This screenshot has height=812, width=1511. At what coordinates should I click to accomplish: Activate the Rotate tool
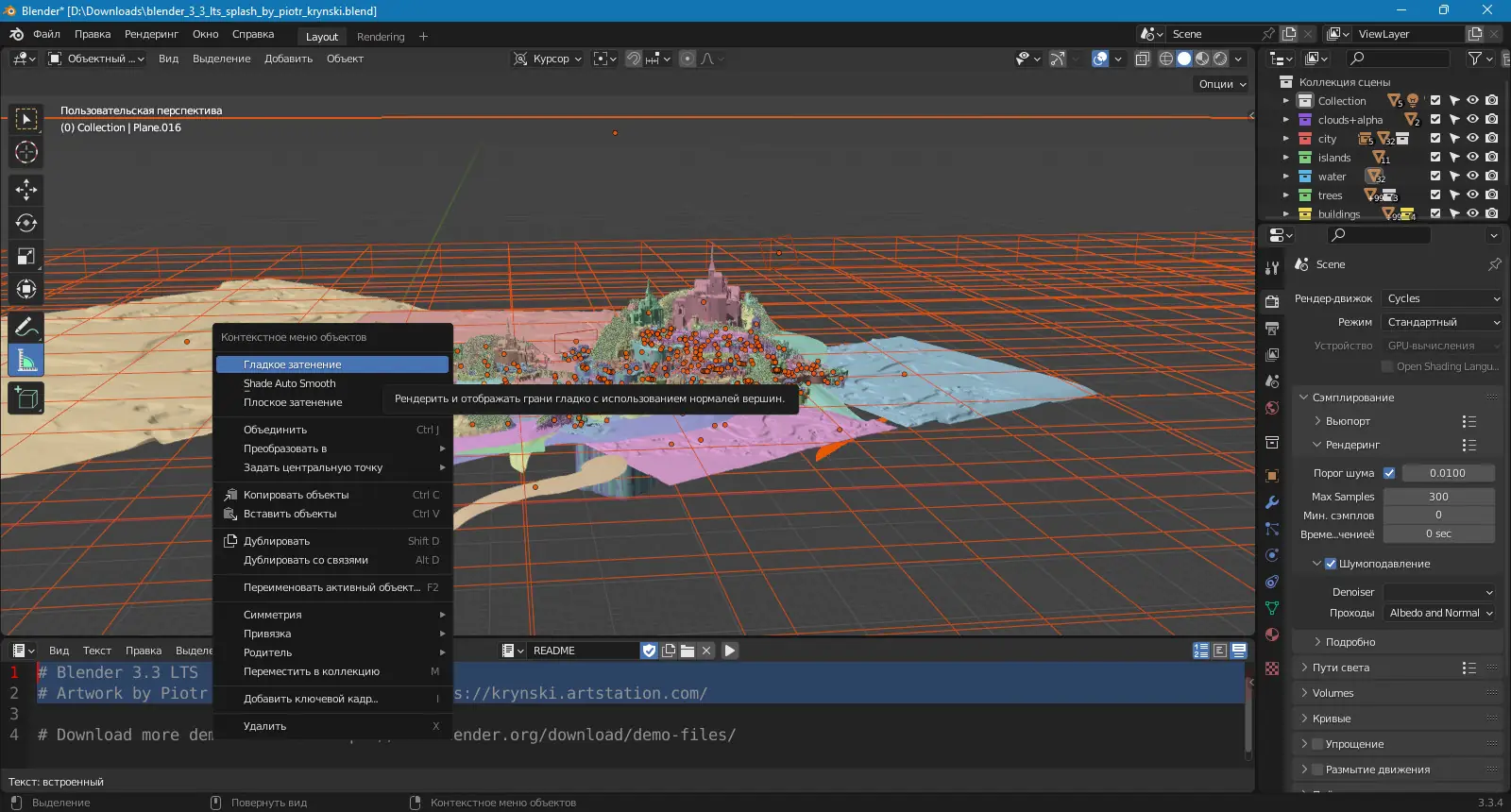coord(26,224)
